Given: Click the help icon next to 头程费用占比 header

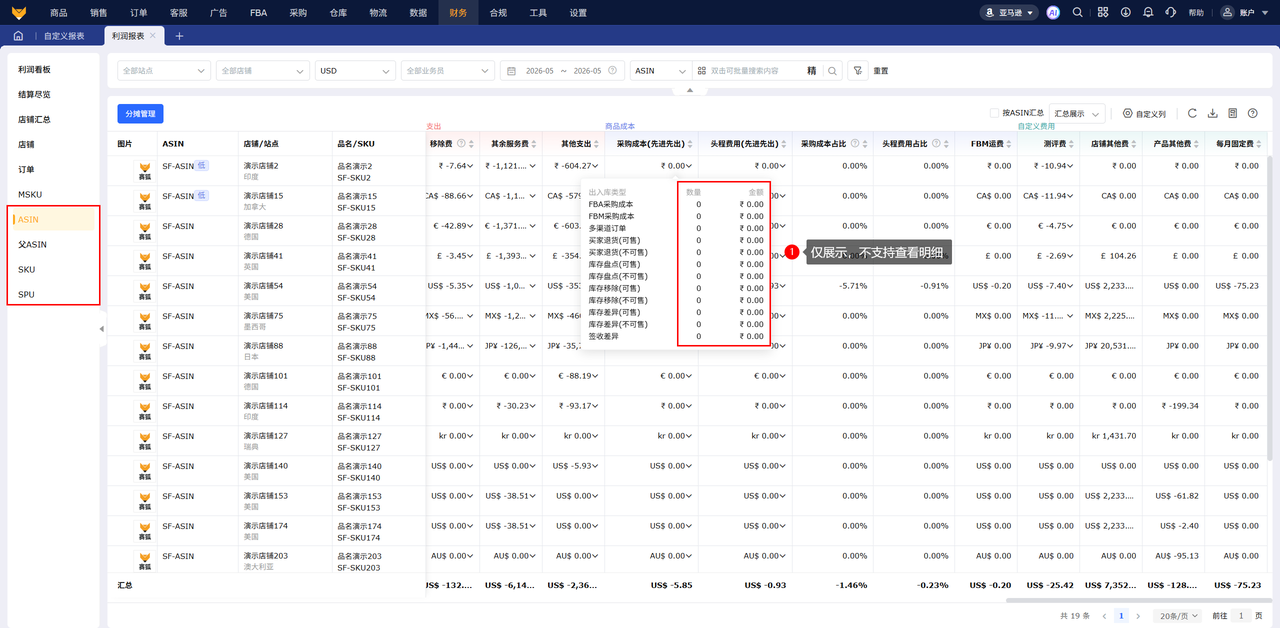Looking at the screenshot, I should (938, 144).
